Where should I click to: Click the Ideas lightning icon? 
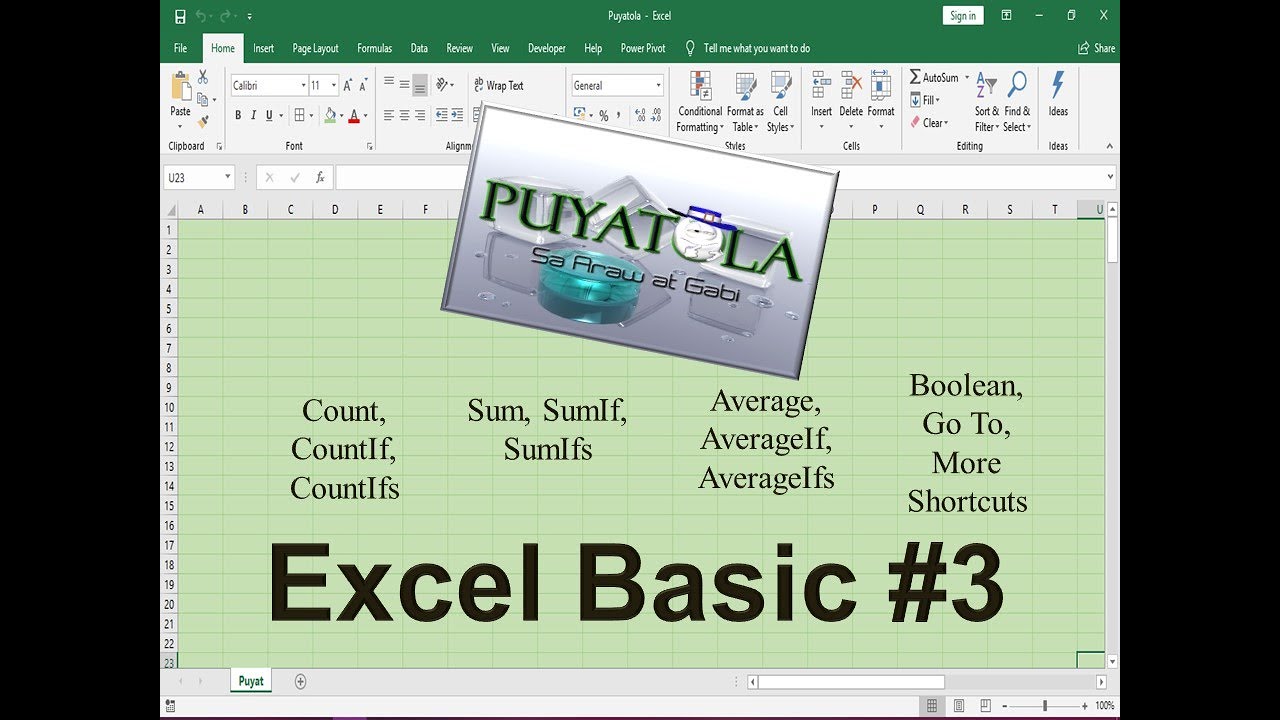(1058, 85)
